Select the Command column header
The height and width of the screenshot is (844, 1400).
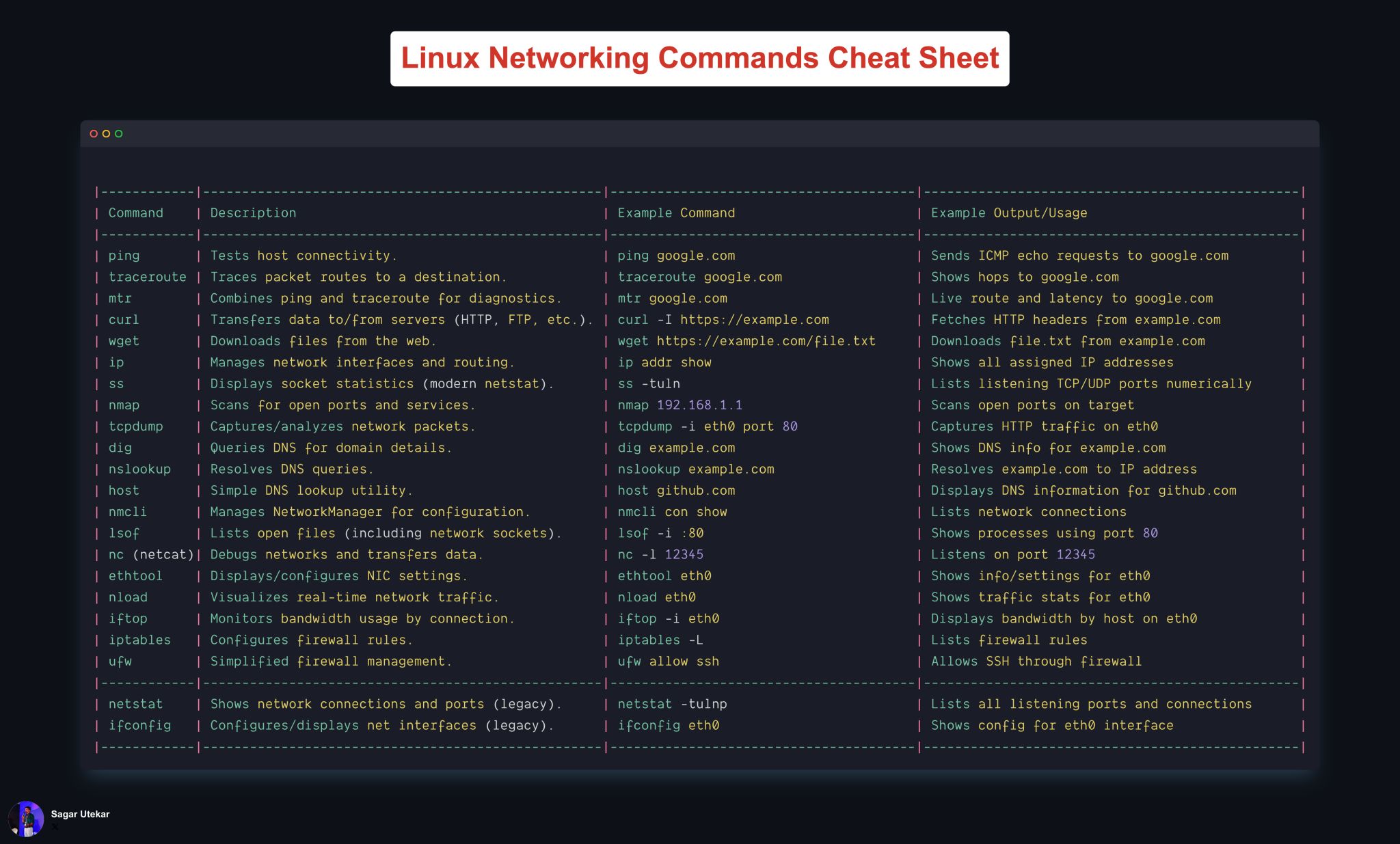pos(135,213)
